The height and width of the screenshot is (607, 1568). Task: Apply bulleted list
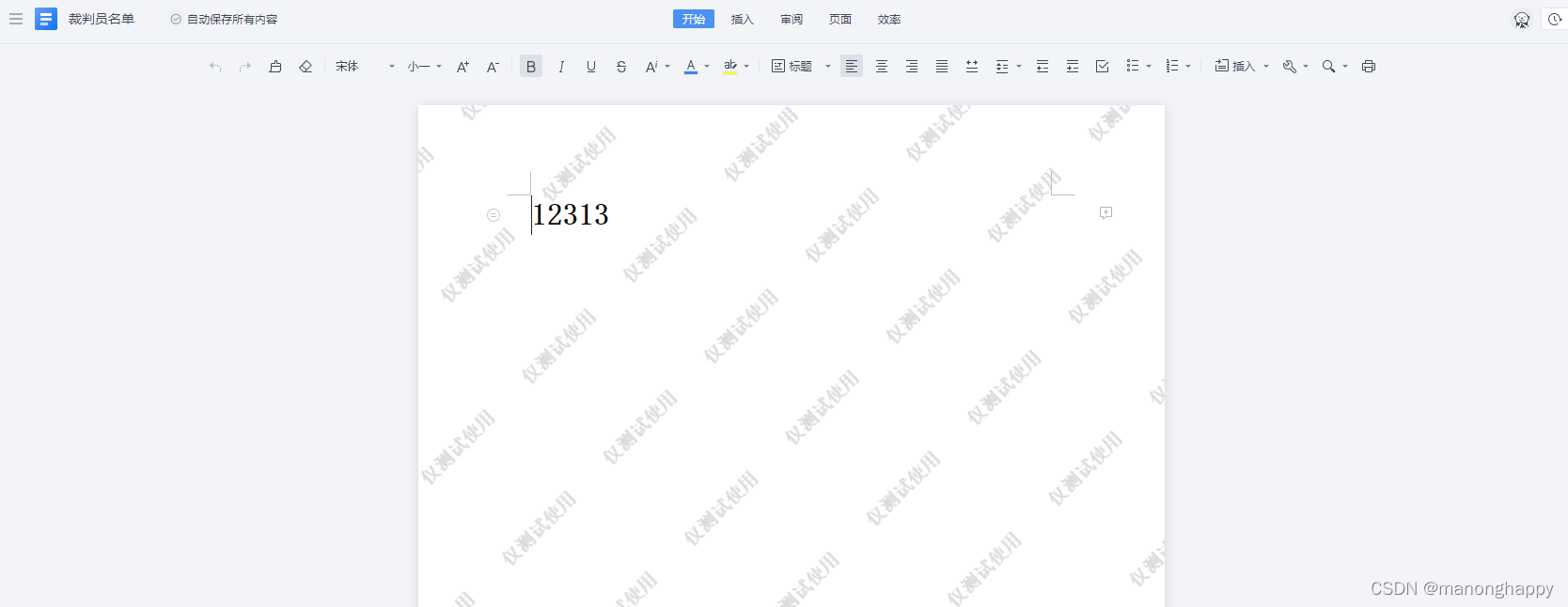pos(1133,67)
